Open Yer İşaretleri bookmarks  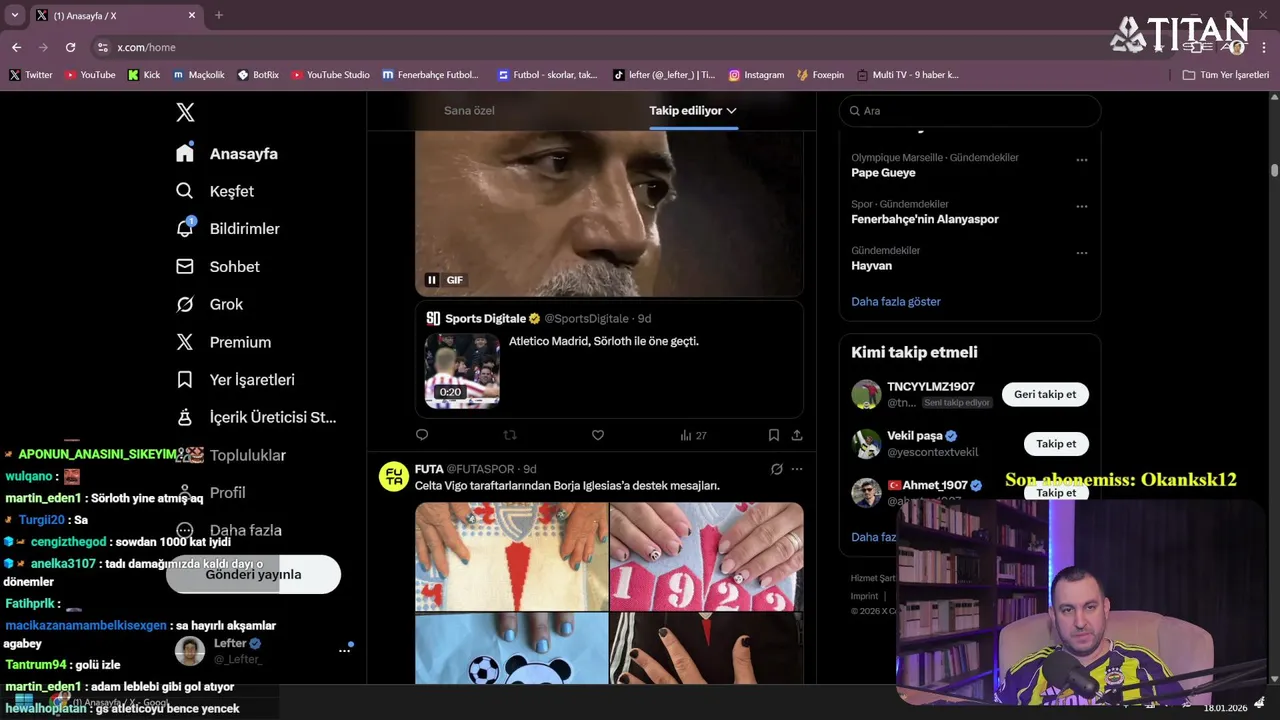click(235, 380)
